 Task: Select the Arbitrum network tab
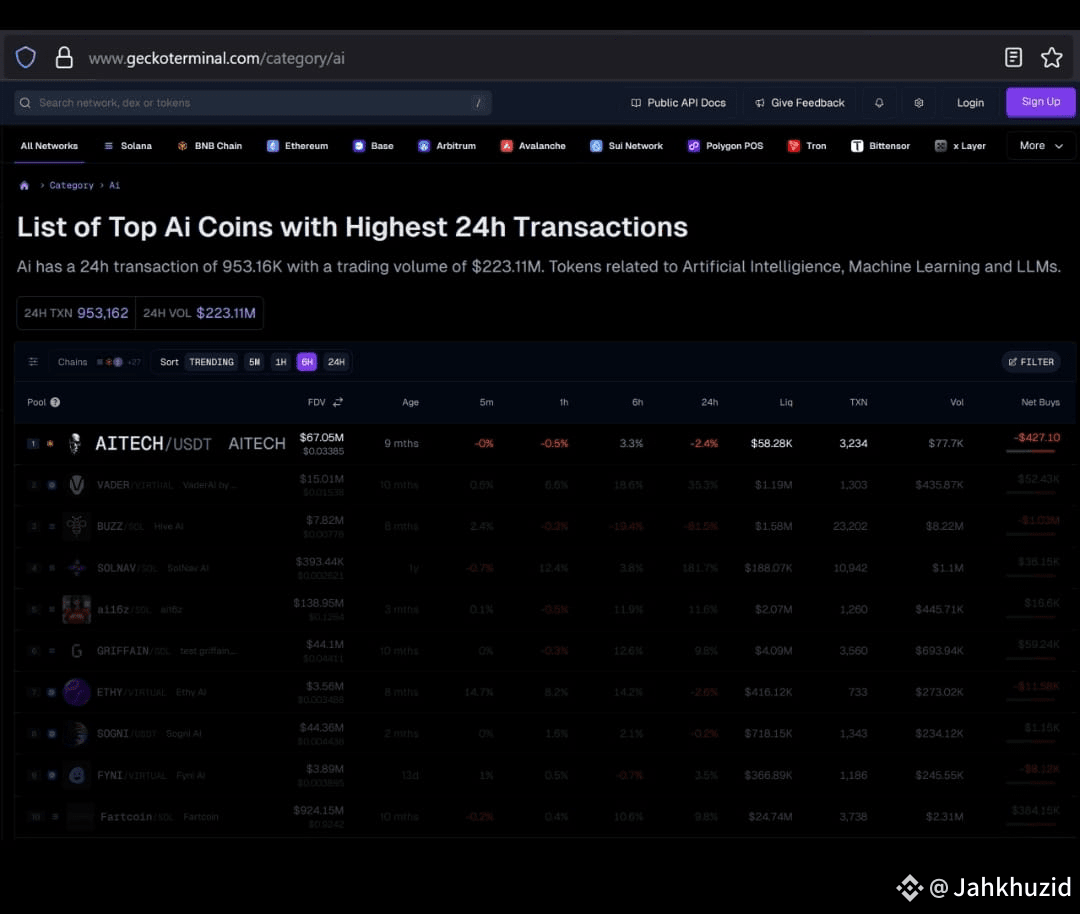(447, 146)
